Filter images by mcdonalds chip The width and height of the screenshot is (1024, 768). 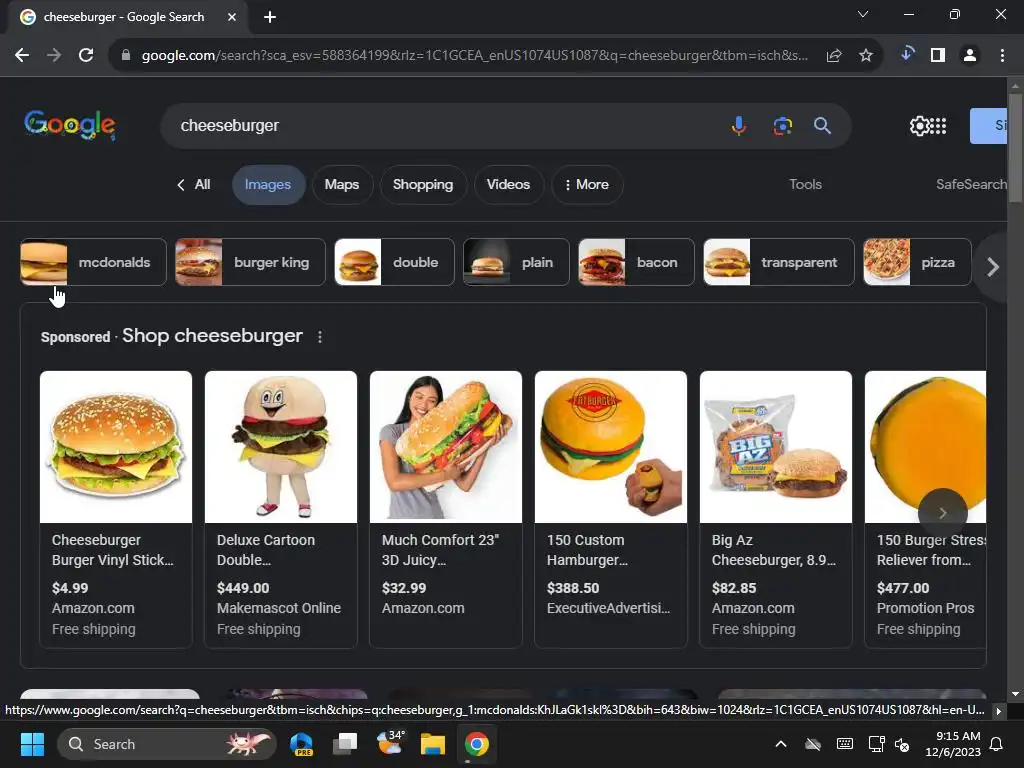click(93, 263)
